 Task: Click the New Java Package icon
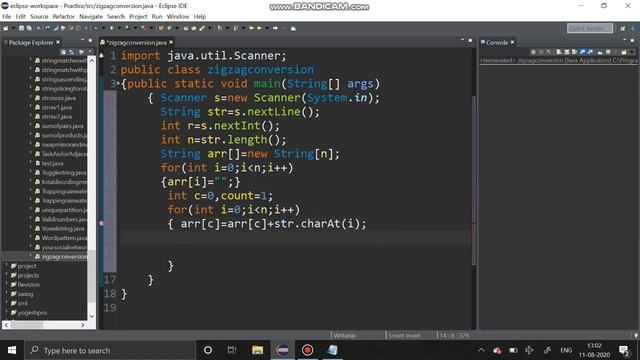(x=160, y=28)
